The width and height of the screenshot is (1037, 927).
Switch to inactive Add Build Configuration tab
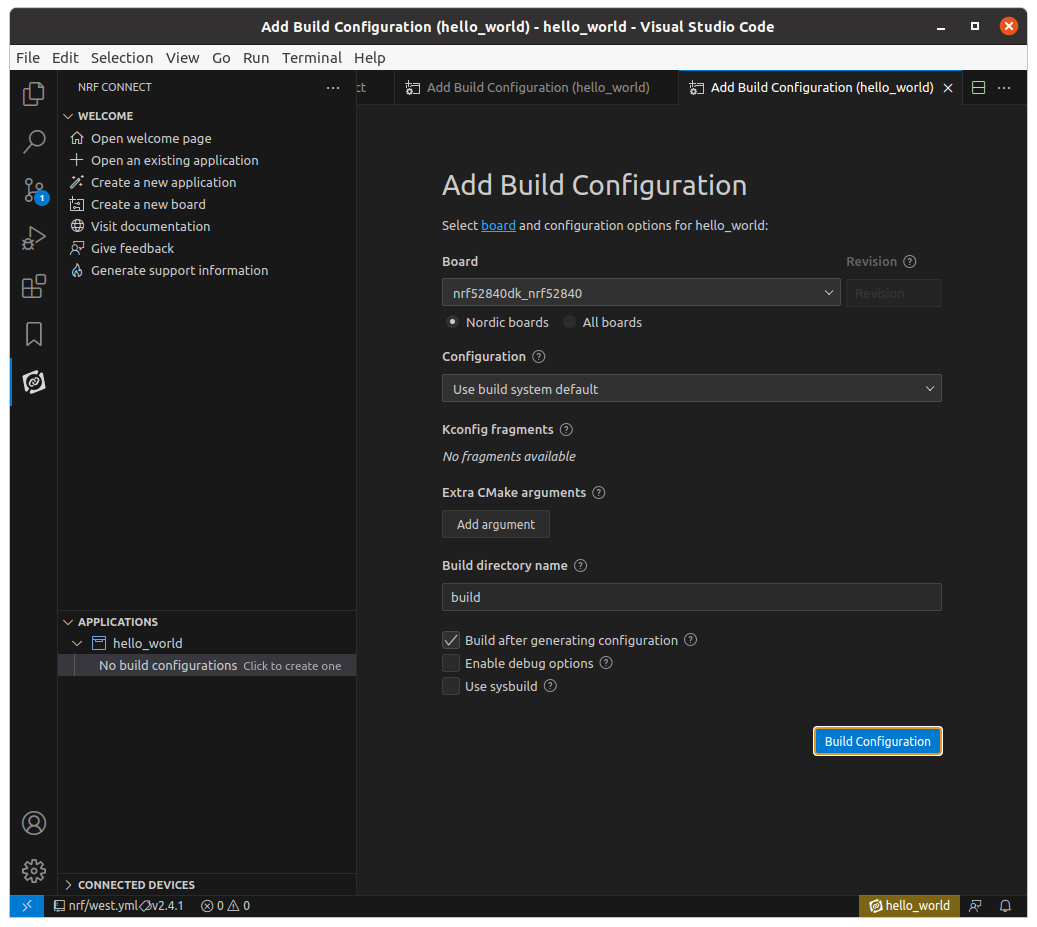coord(536,88)
